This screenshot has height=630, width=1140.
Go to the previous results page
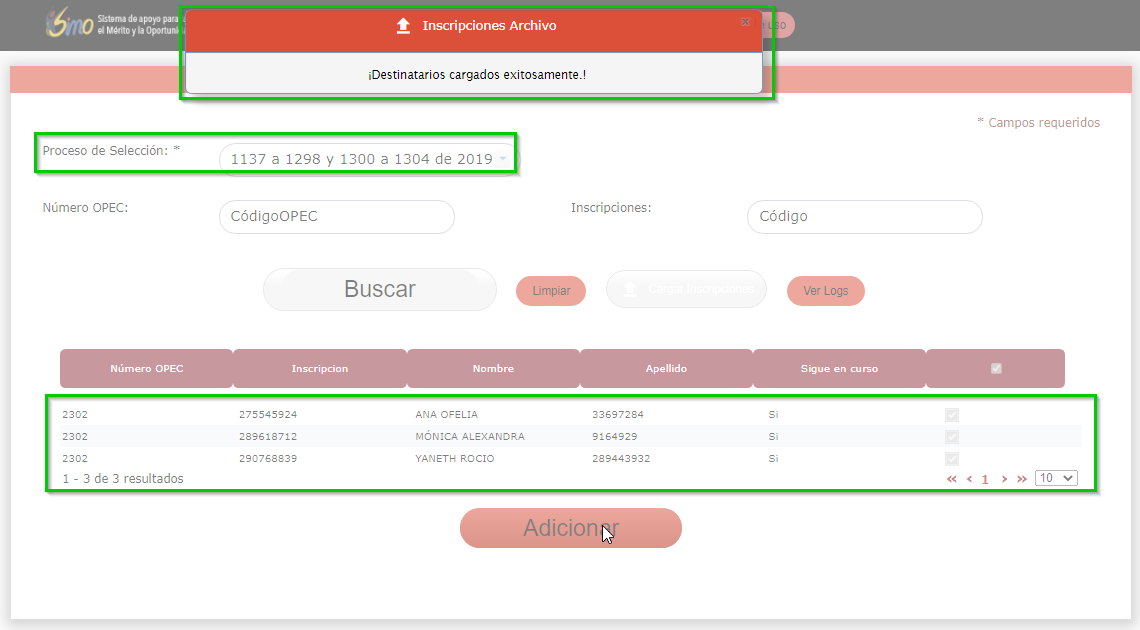point(969,479)
